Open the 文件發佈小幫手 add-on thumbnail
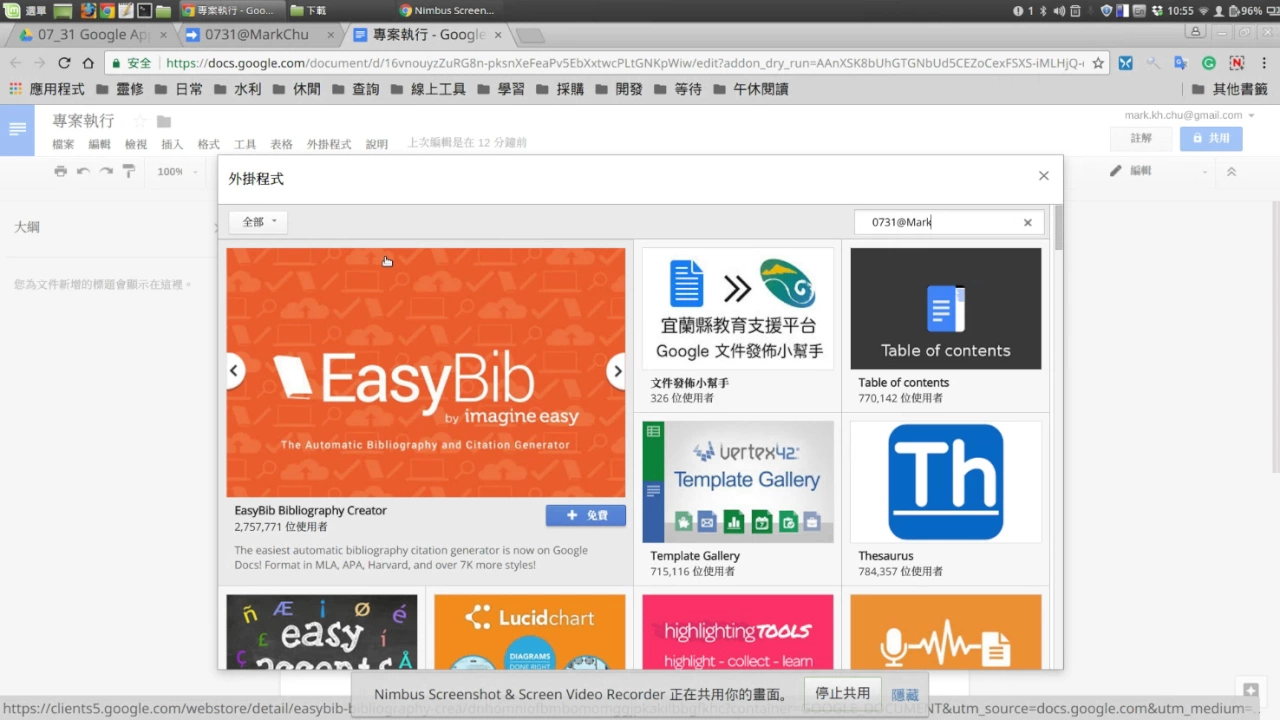The height and width of the screenshot is (720, 1280). 737,309
